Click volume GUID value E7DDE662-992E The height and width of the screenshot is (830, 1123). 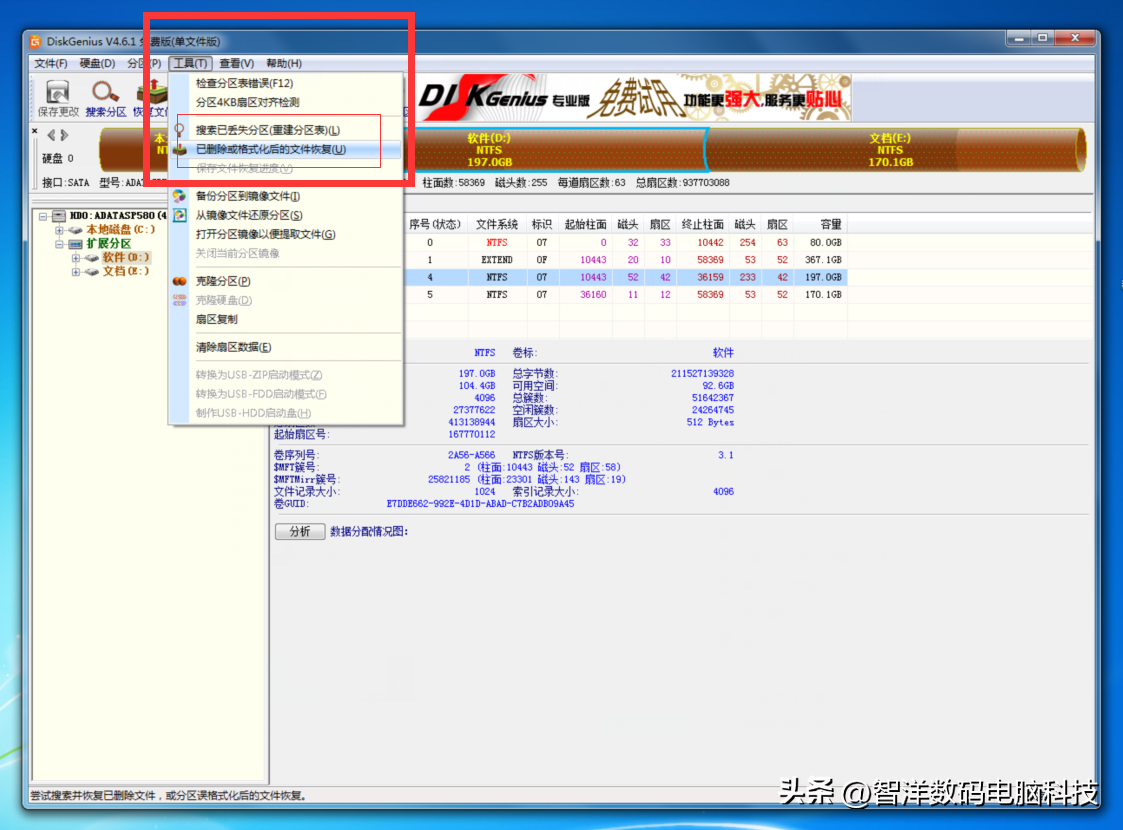480,504
